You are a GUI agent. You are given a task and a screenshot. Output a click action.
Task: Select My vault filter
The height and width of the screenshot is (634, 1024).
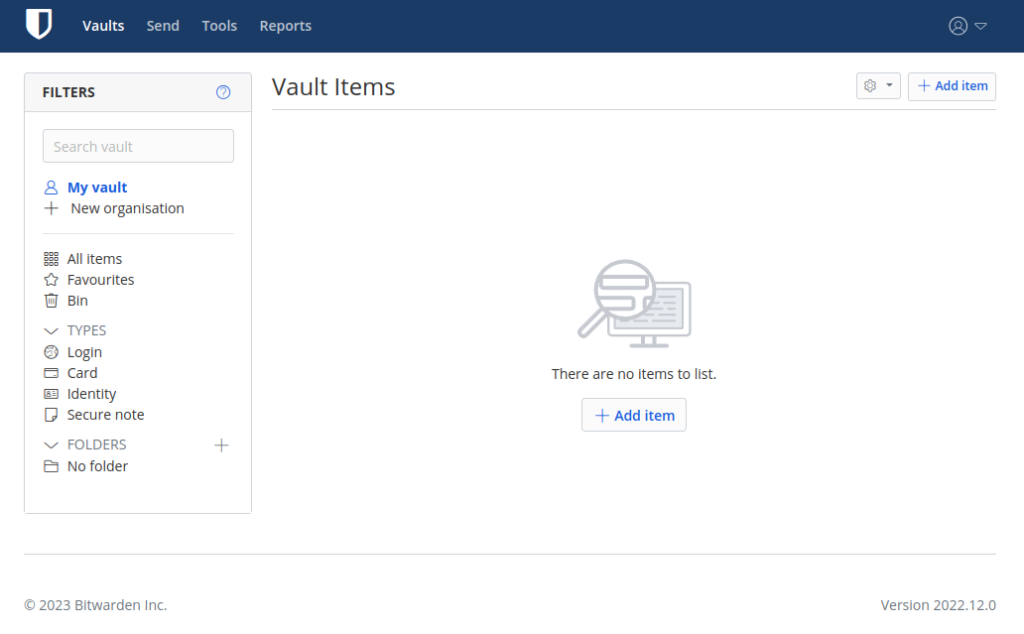click(x=97, y=187)
